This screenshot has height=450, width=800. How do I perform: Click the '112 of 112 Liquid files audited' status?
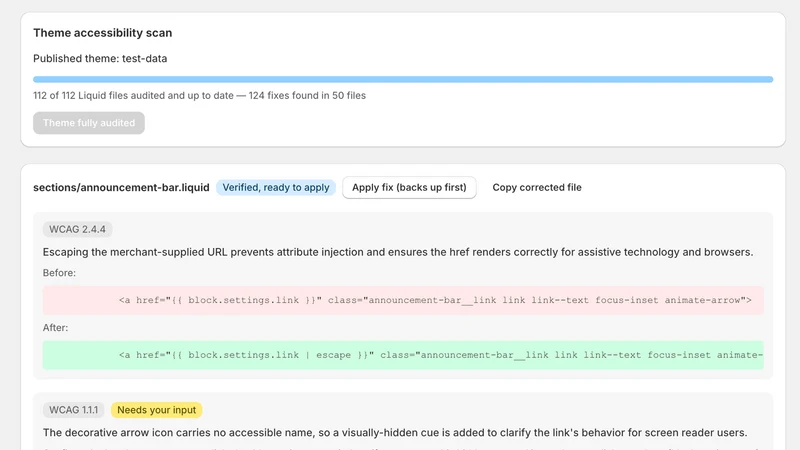[199, 95]
